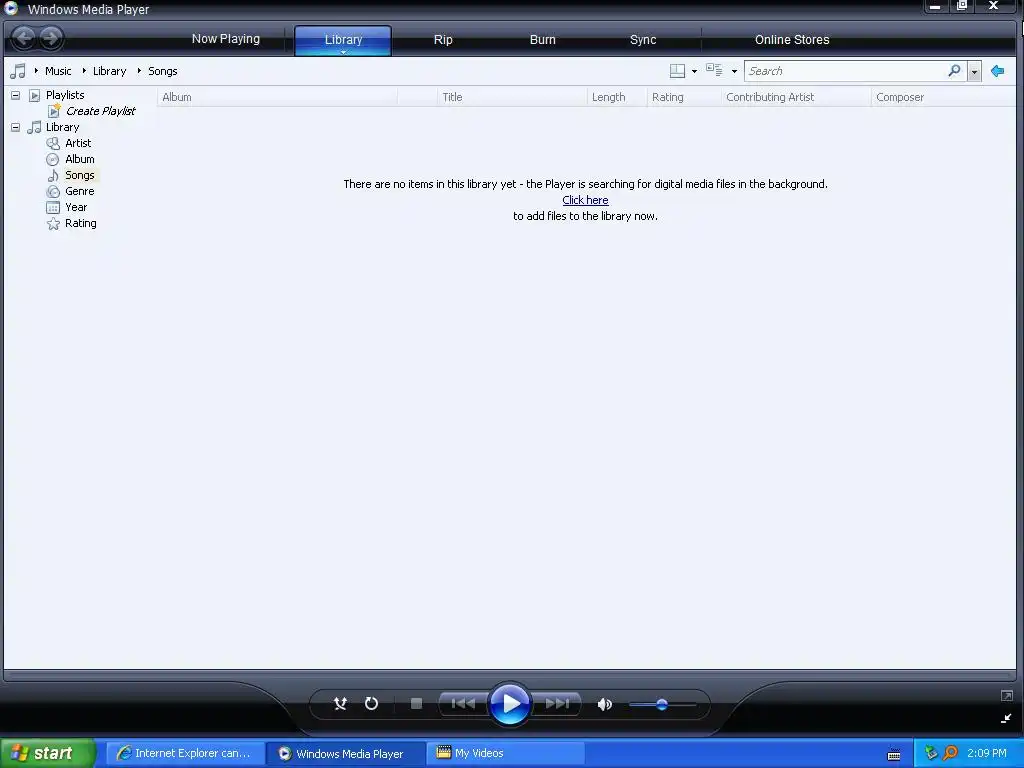Click the Songs breadcrumb
Viewport: 1024px width, 768px height.
[x=163, y=71]
